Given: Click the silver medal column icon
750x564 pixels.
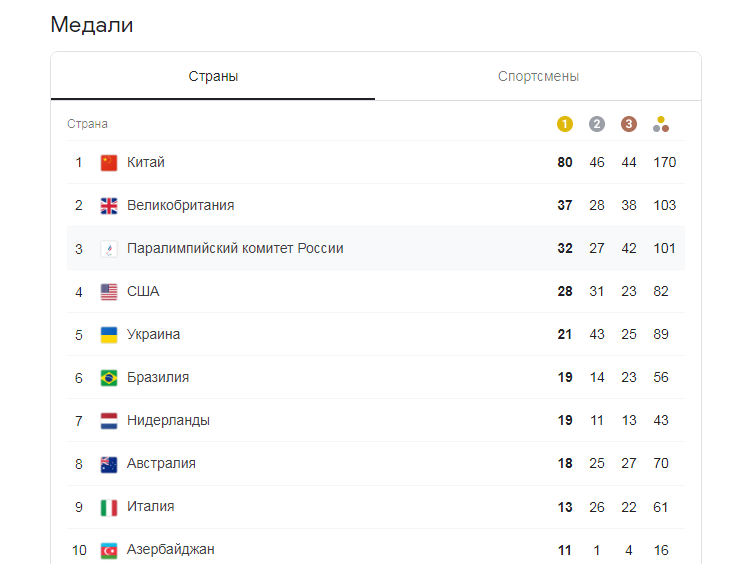Looking at the screenshot, I should point(597,124).
